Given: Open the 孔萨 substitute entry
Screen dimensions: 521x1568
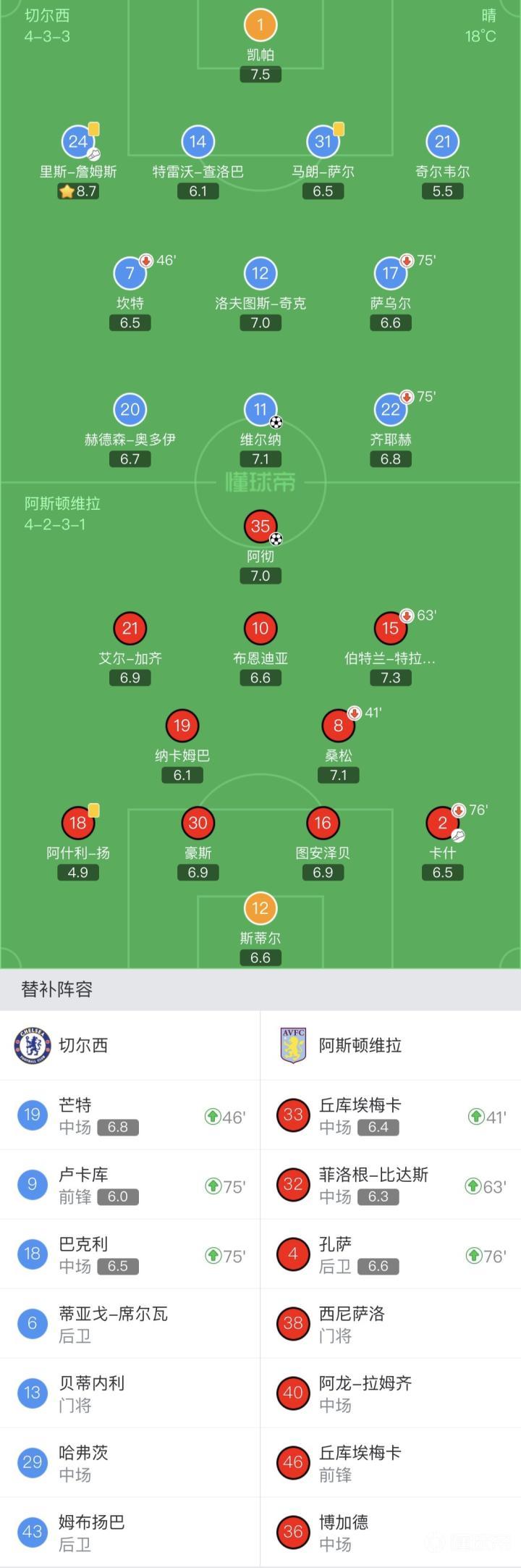Looking at the screenshot, I should coord(391,1254).
